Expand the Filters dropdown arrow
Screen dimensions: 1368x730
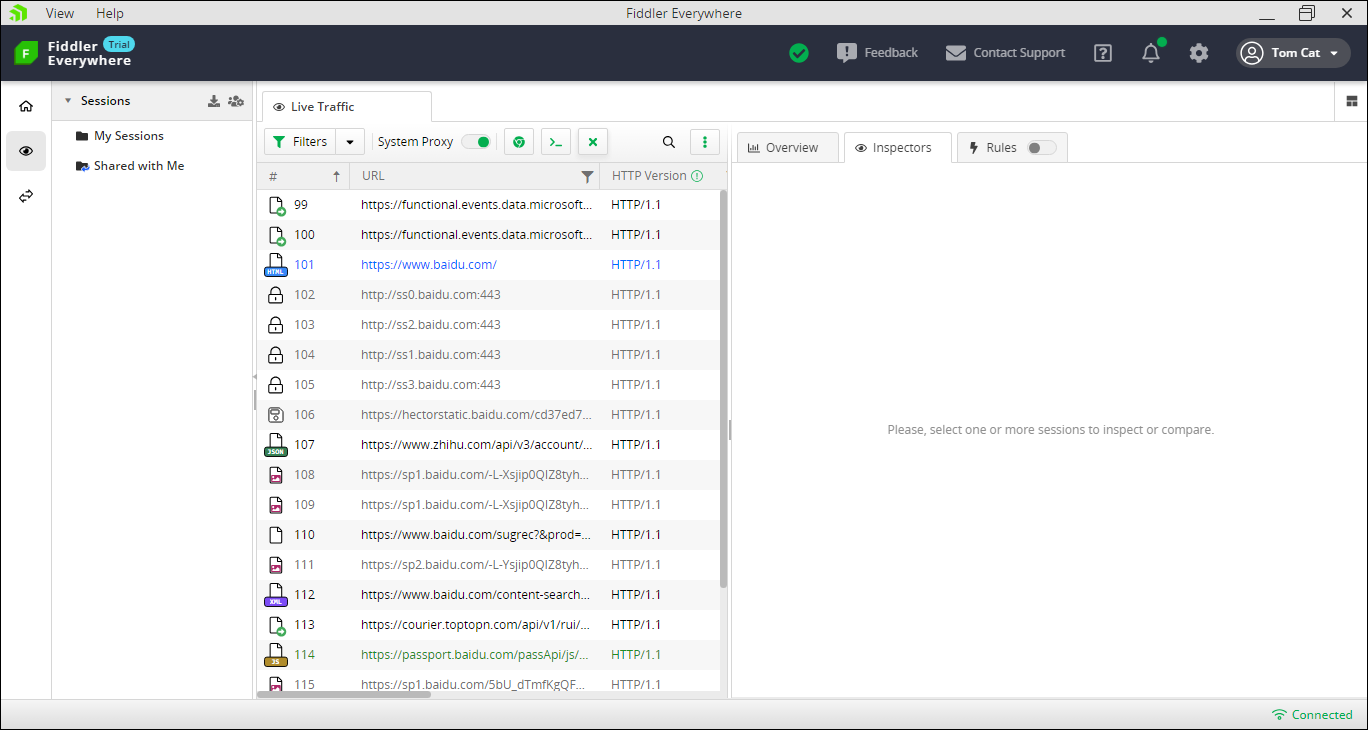pos(350,142)
